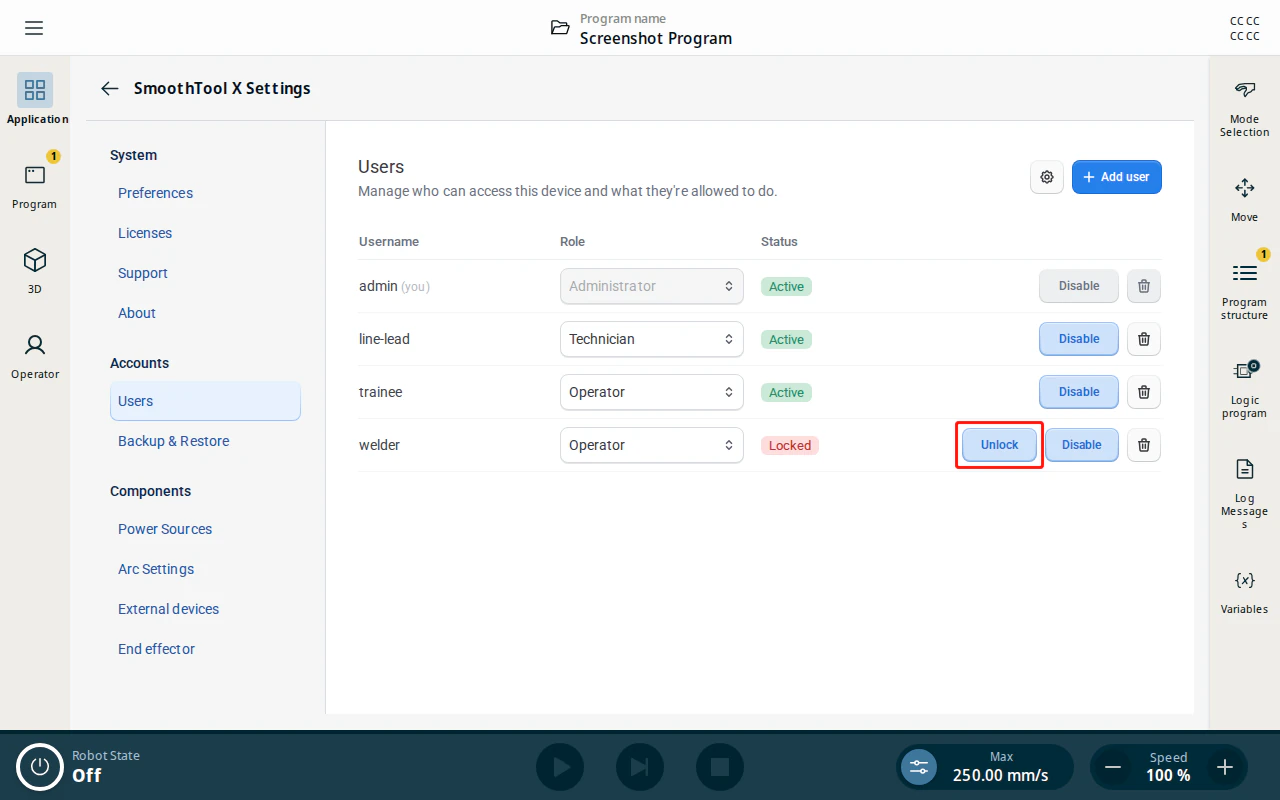The image size is (1280, 800).
Task: Open the trainee role dropdown
Action: tap(652, 392)
